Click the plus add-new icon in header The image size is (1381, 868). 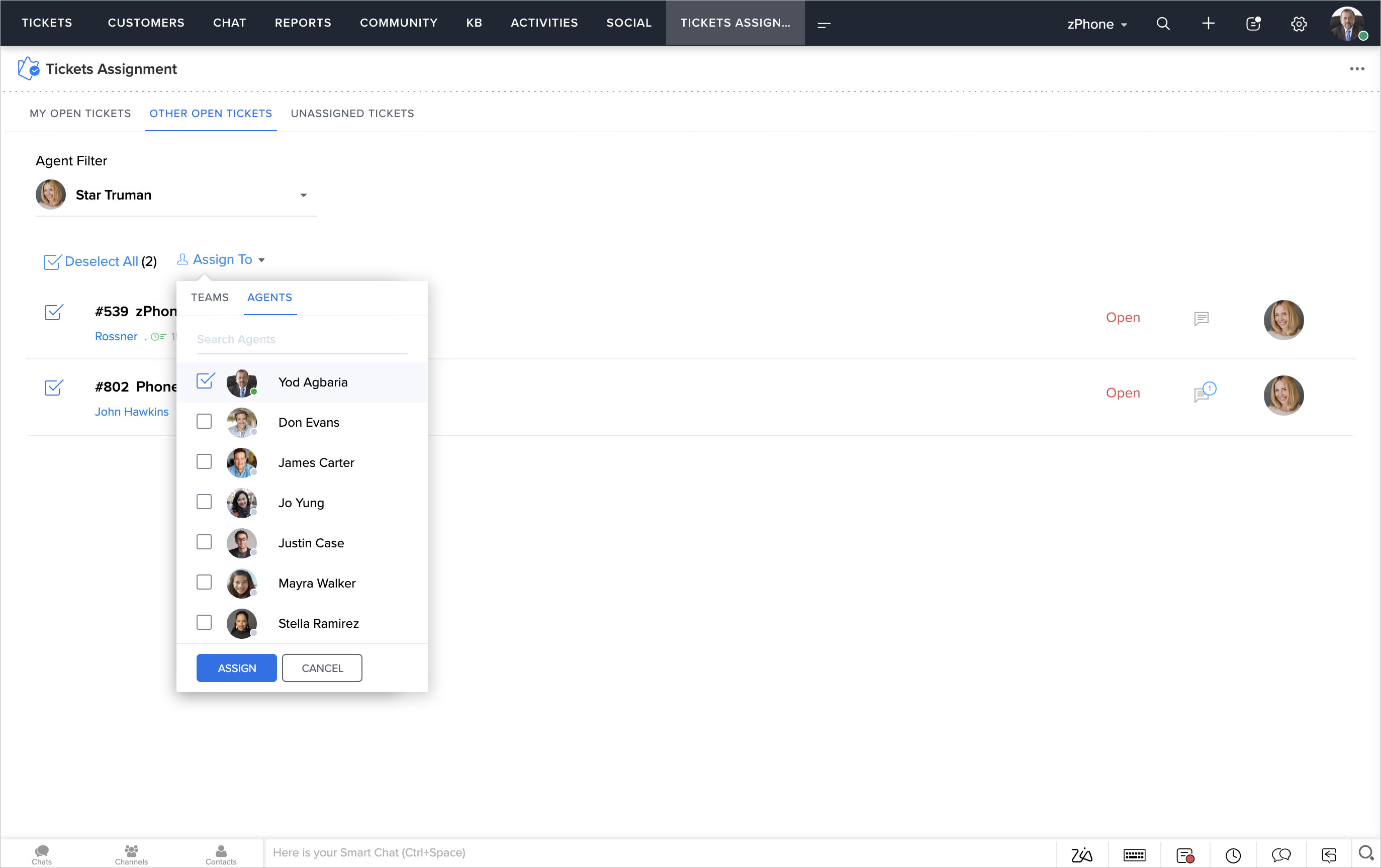tap(1208, 24)
